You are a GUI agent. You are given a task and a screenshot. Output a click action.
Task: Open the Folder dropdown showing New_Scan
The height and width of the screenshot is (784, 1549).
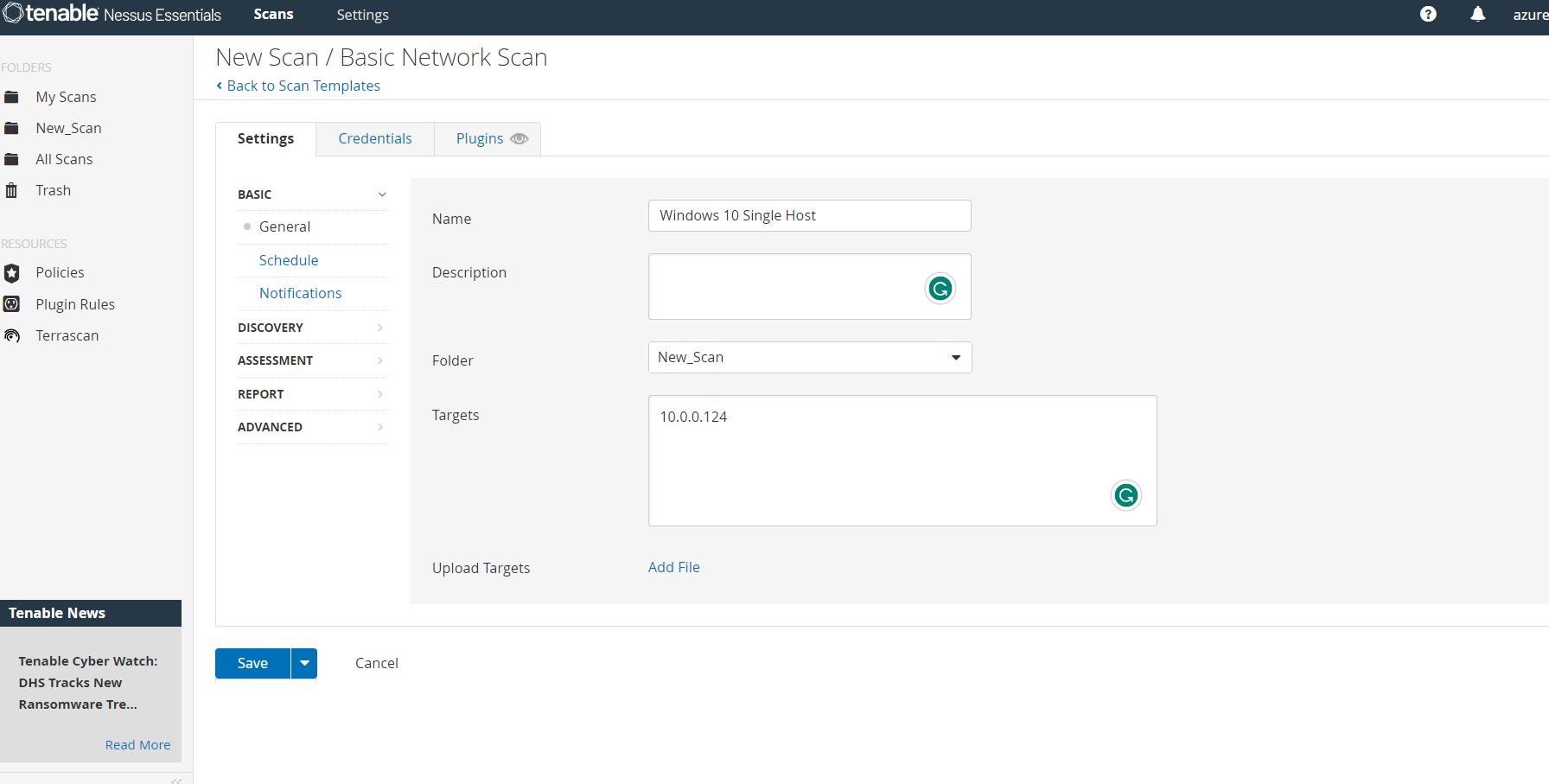coord(810,358)
